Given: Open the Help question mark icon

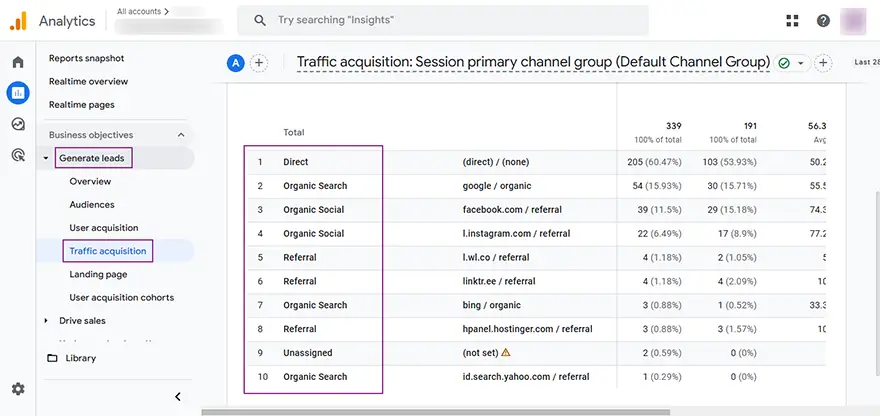Looking at the screenshot, I should [823, 21].
